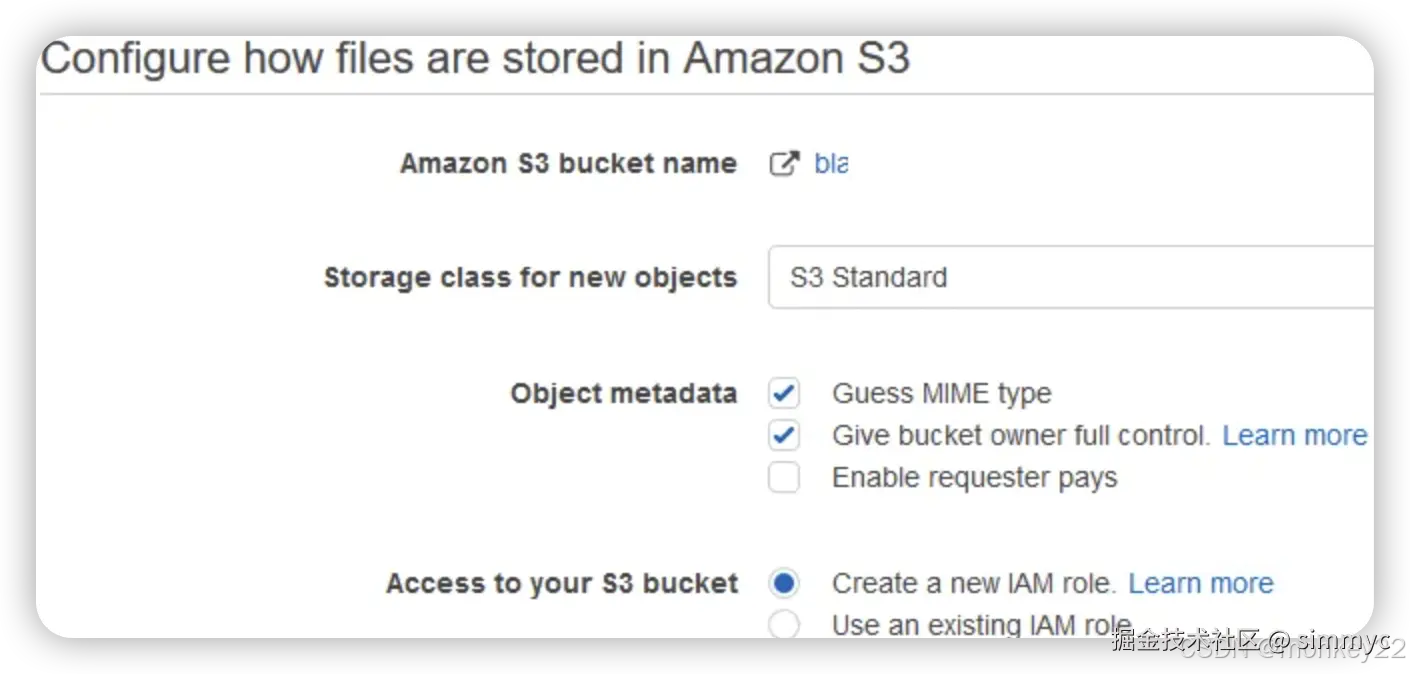Click the 'Give bucket owner full control' text

[x=1020, y=436]
